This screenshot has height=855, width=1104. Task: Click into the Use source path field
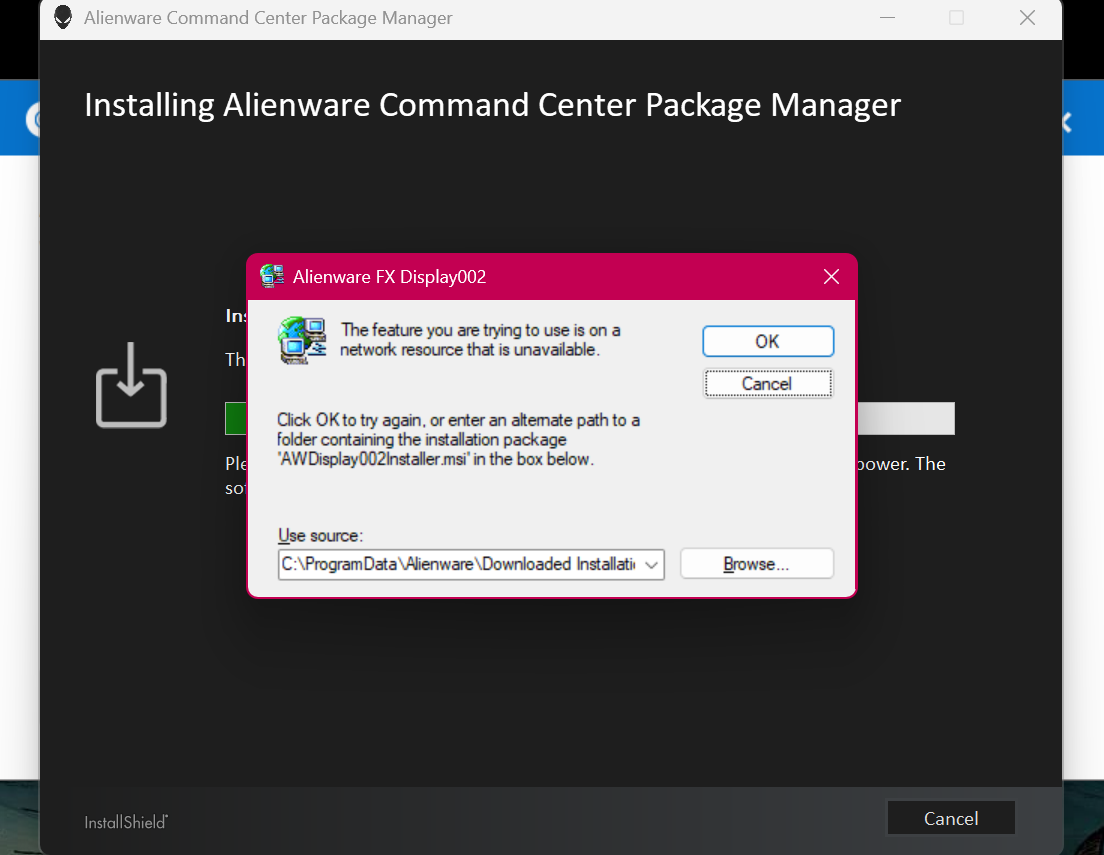pyautogui.click(x=458, y=565)
